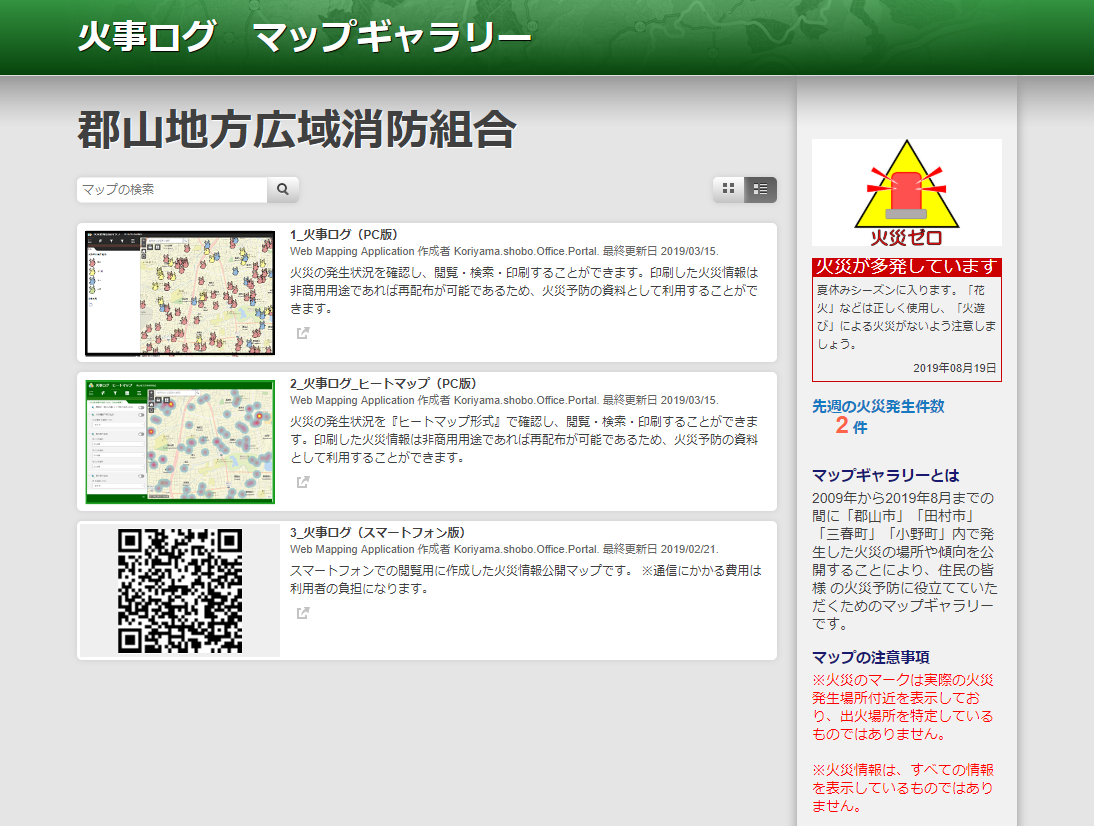Click the 火事ログ マップギャラリー header logo
Screen dimensions: 1094x826
click(x=302, y=36)
